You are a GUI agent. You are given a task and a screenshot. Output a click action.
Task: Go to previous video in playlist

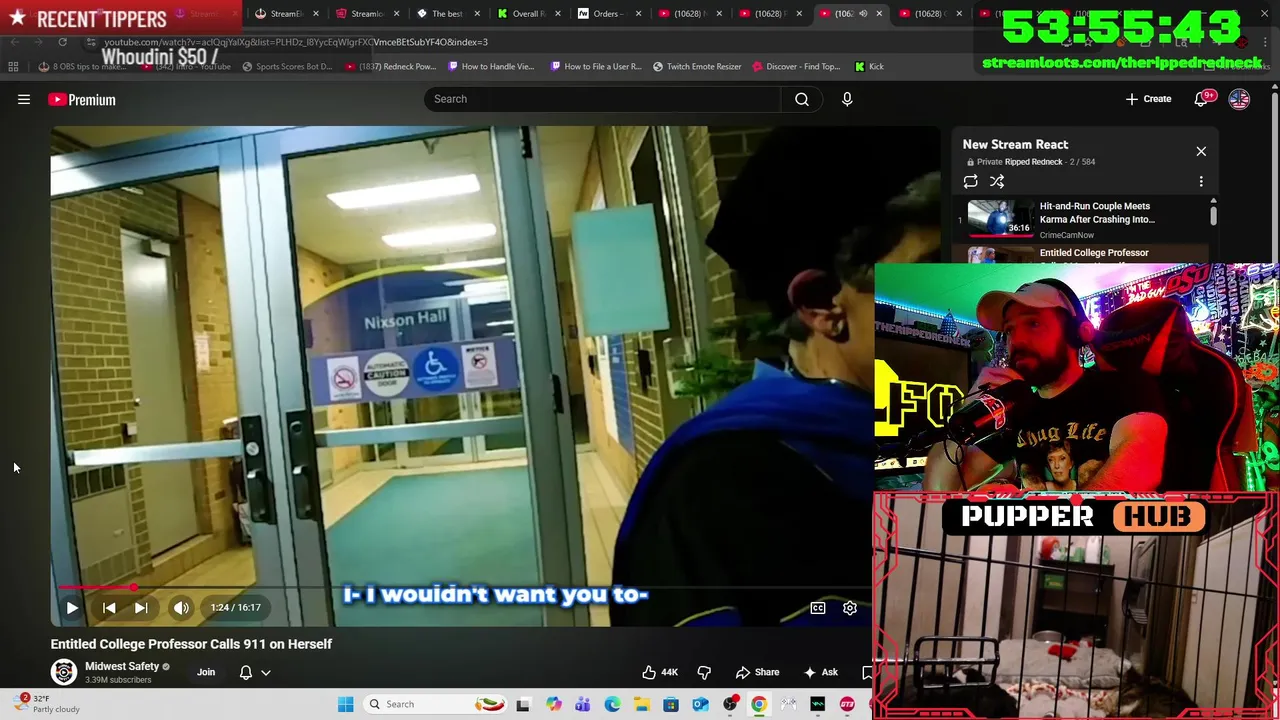[x=109, y=608]
